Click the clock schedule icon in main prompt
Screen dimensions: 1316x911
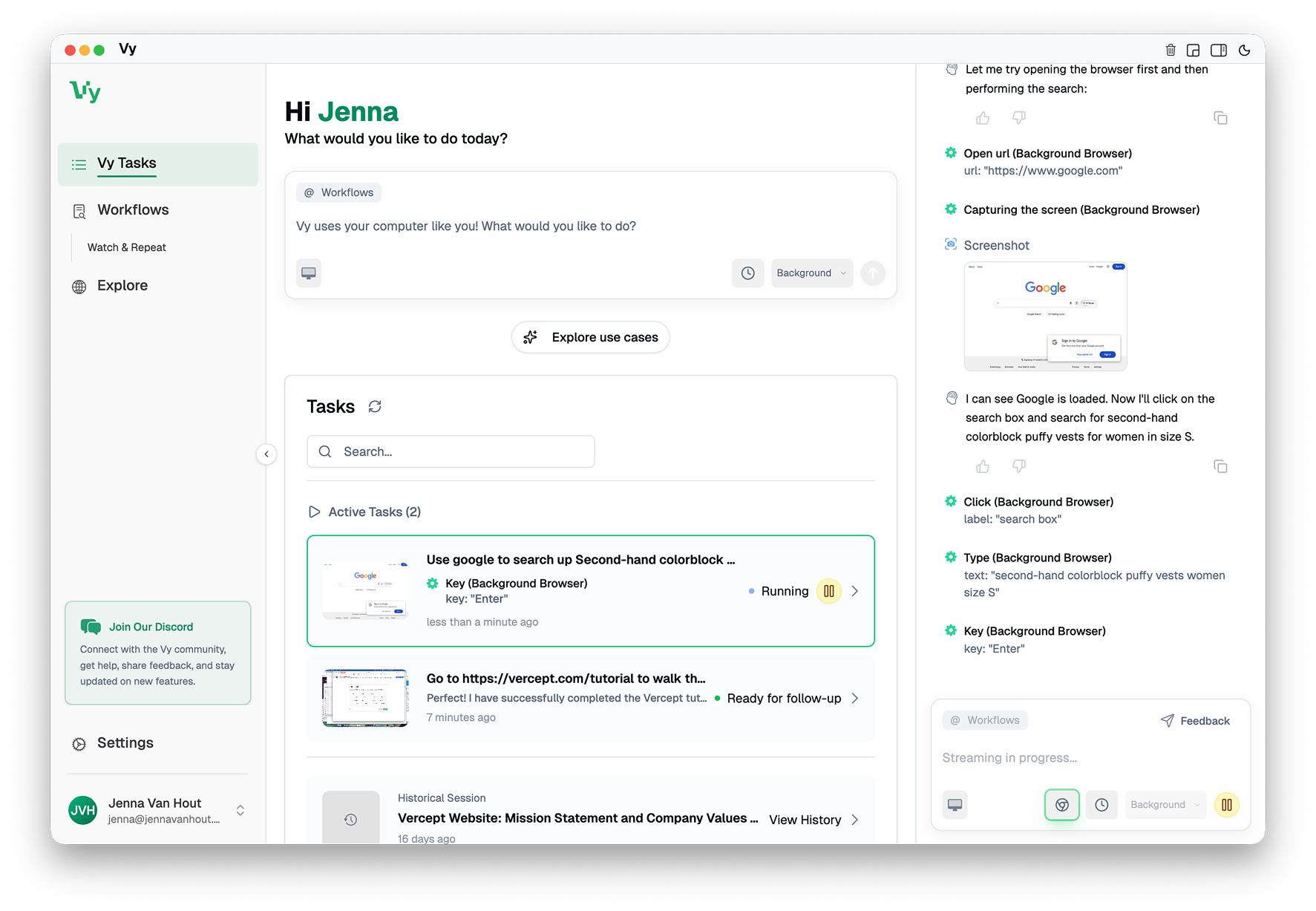point(747,273)
